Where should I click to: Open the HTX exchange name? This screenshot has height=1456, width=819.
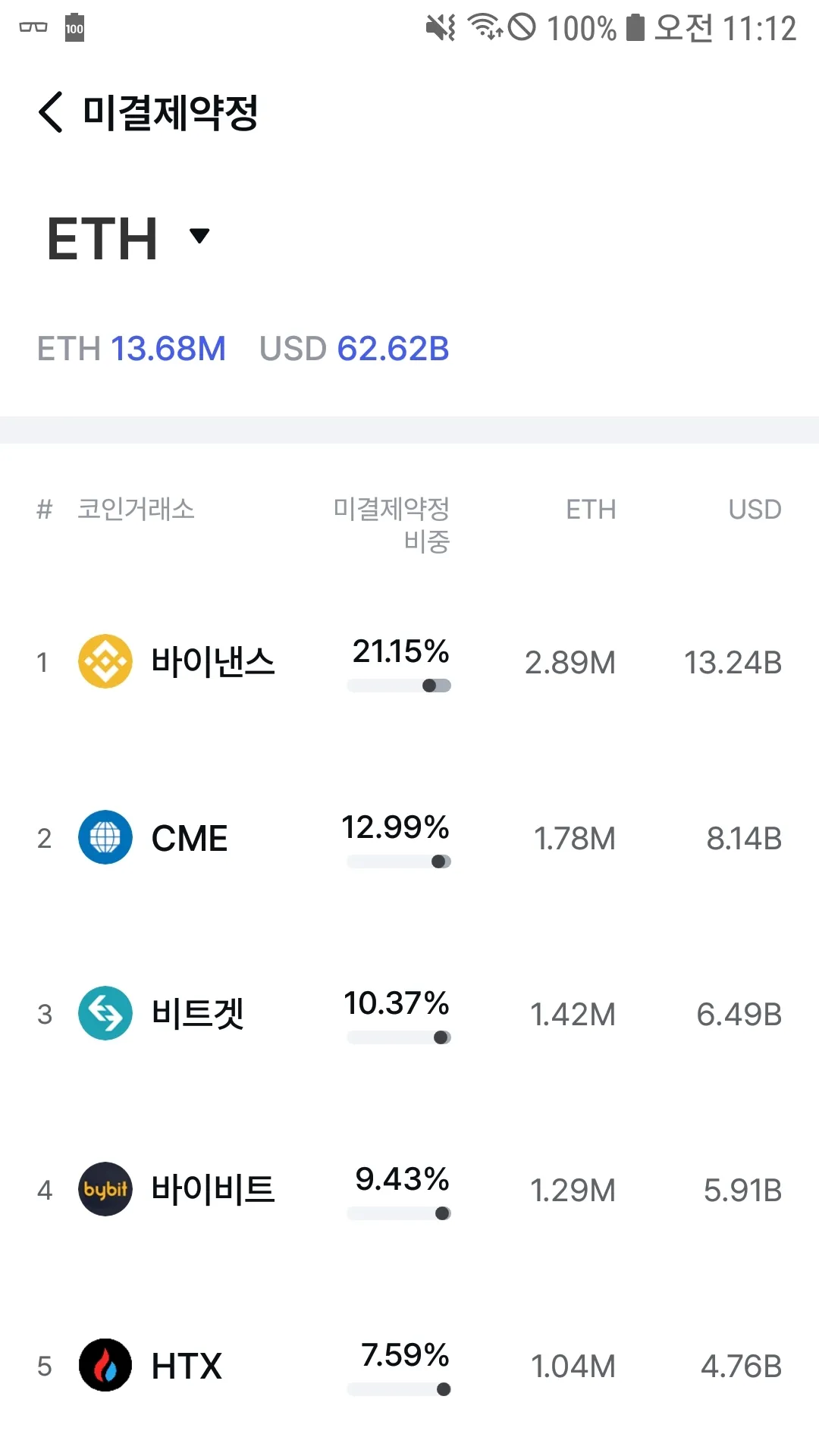pos(187,1367)
